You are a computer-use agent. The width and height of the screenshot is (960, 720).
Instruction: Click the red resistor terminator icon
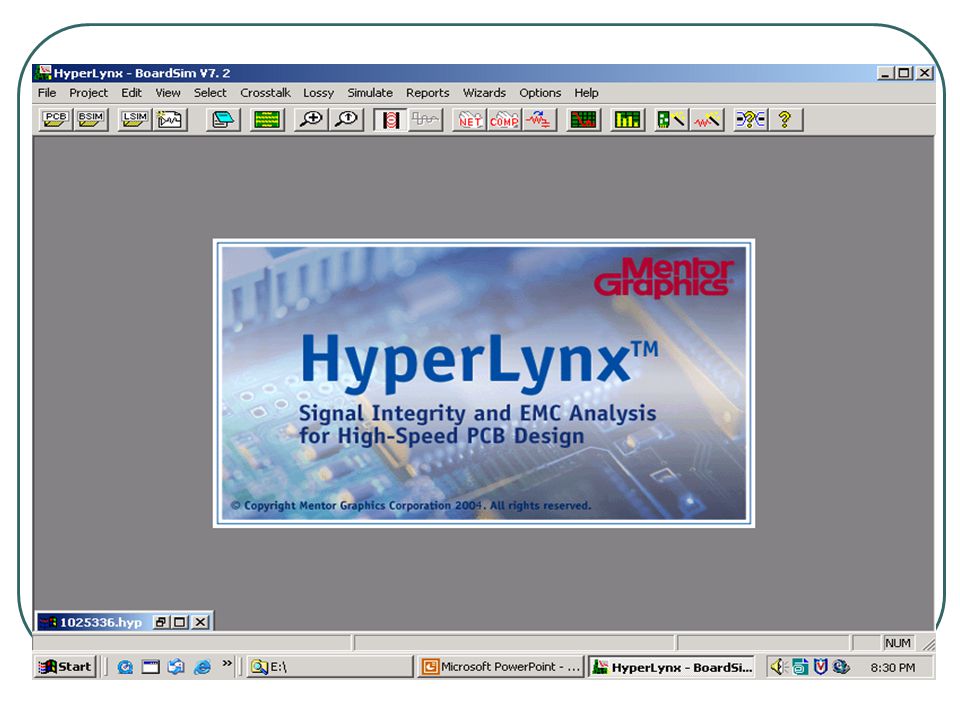539,119
